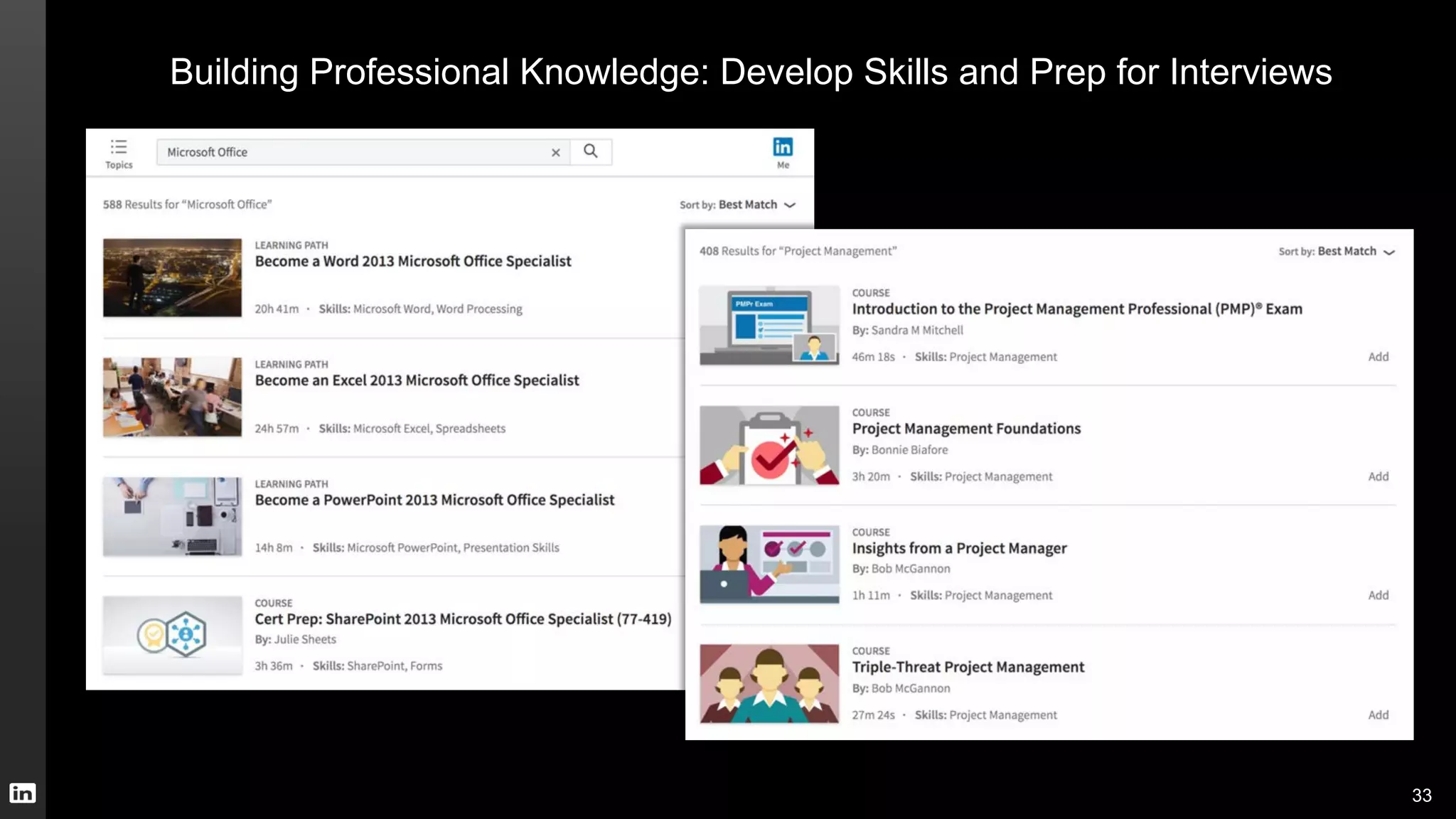This screenshot has width=1456, height=819.
Task: Add the PMP Exam introduction course
Action: tap(1379, 357)
